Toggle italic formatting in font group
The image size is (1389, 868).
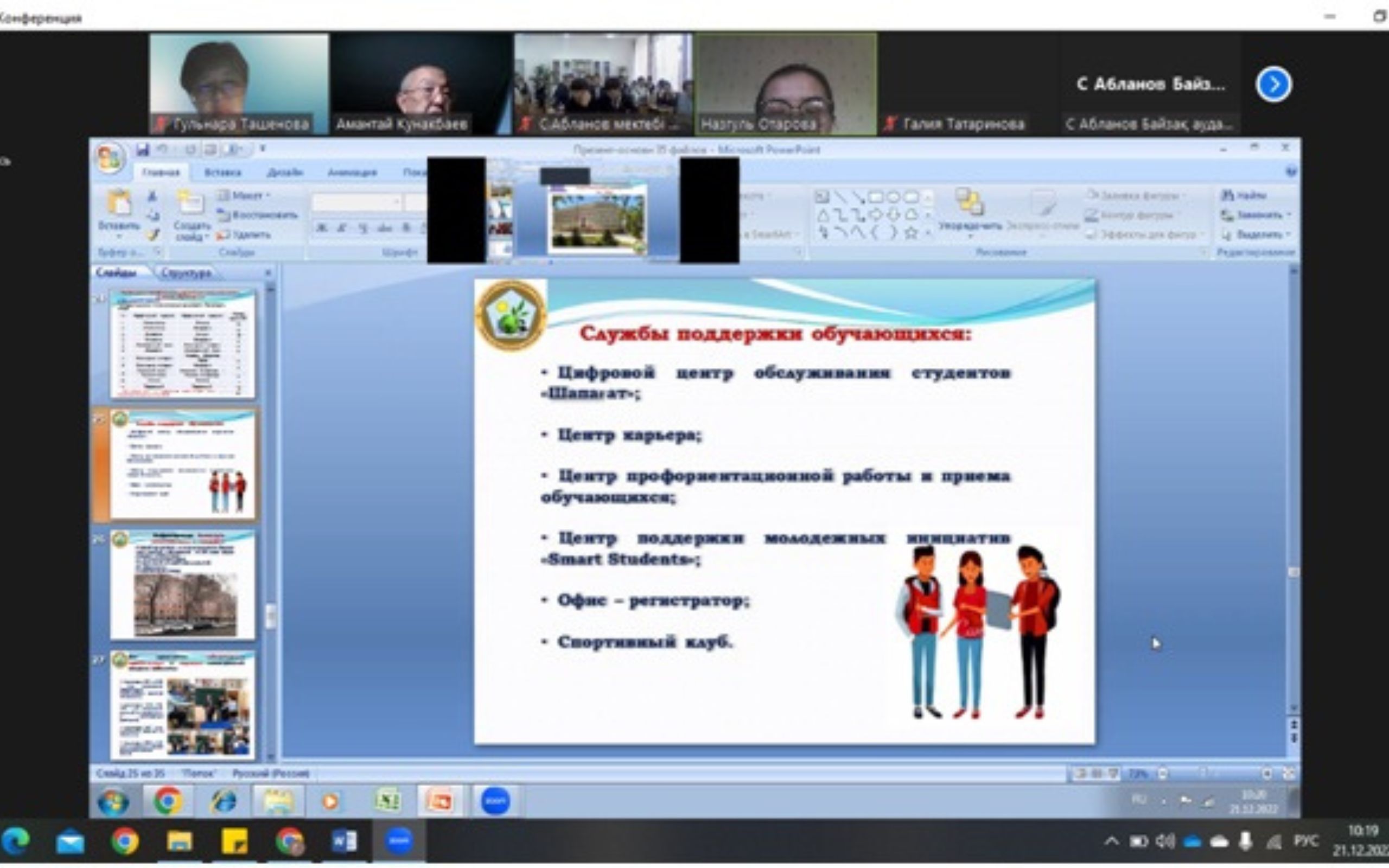click(342, 228)
